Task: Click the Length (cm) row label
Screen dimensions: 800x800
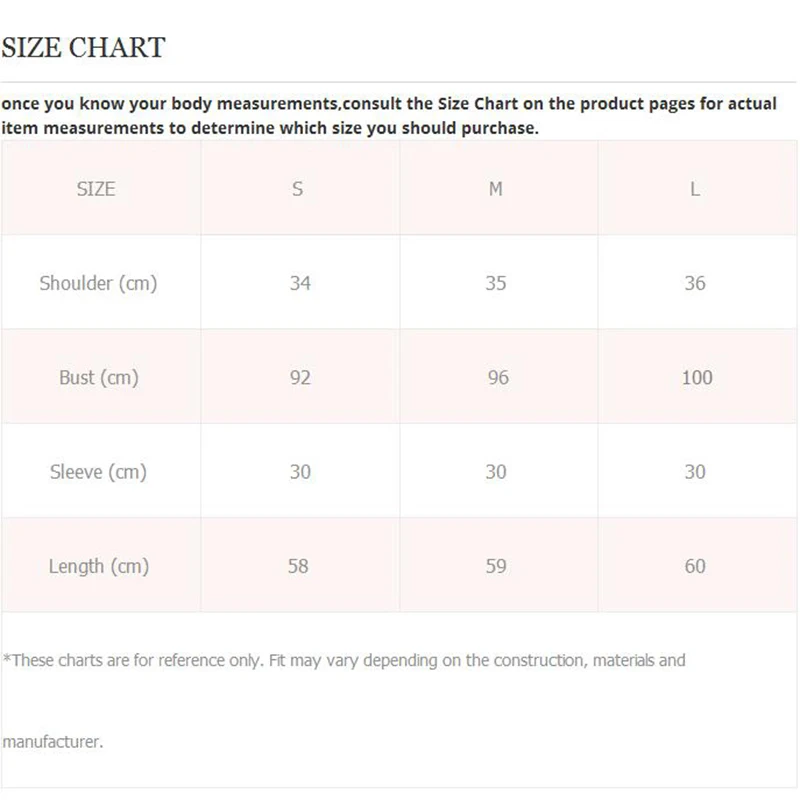Action: pos(98,566)
